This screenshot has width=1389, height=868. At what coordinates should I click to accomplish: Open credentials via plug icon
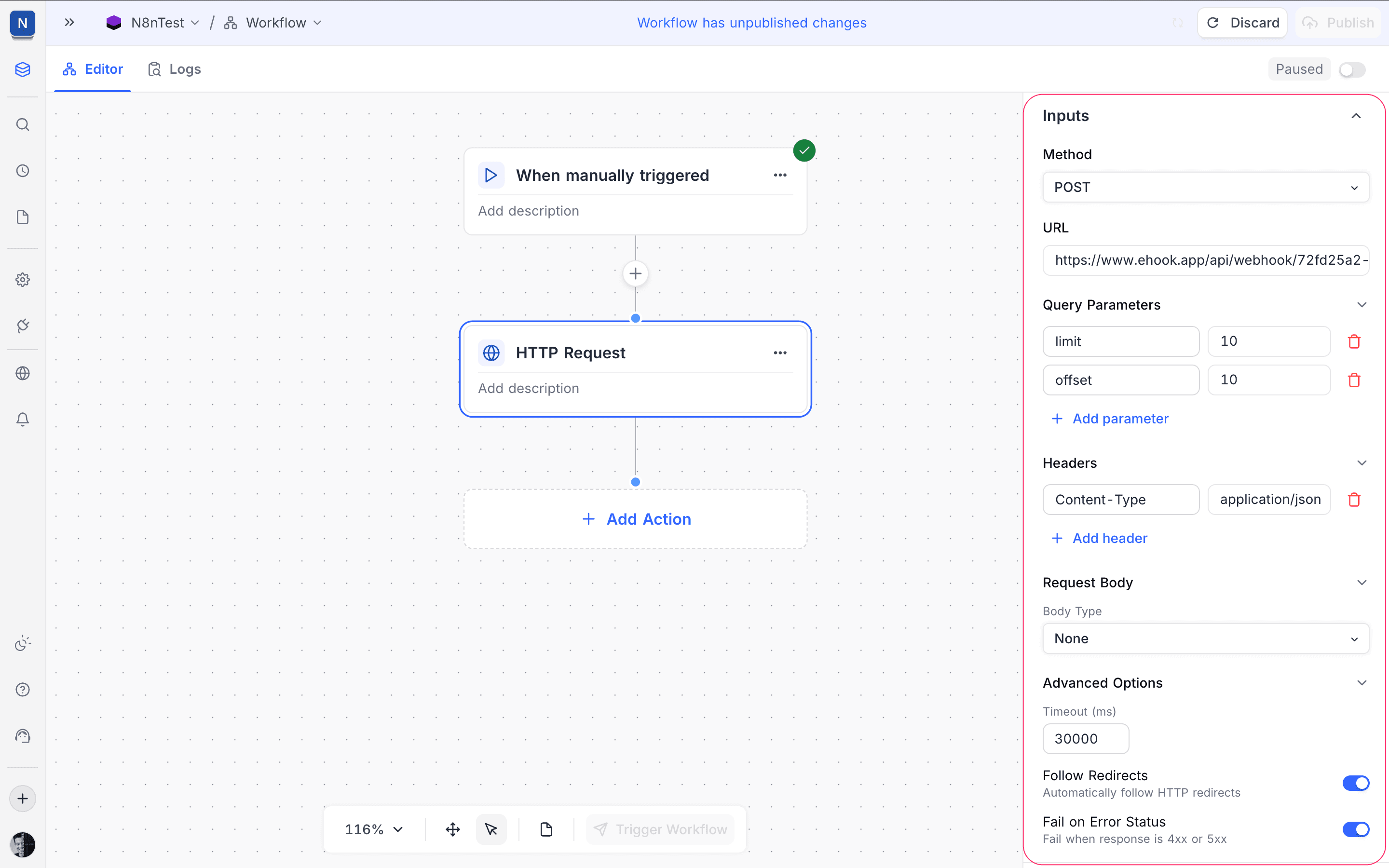pos(22,325)
